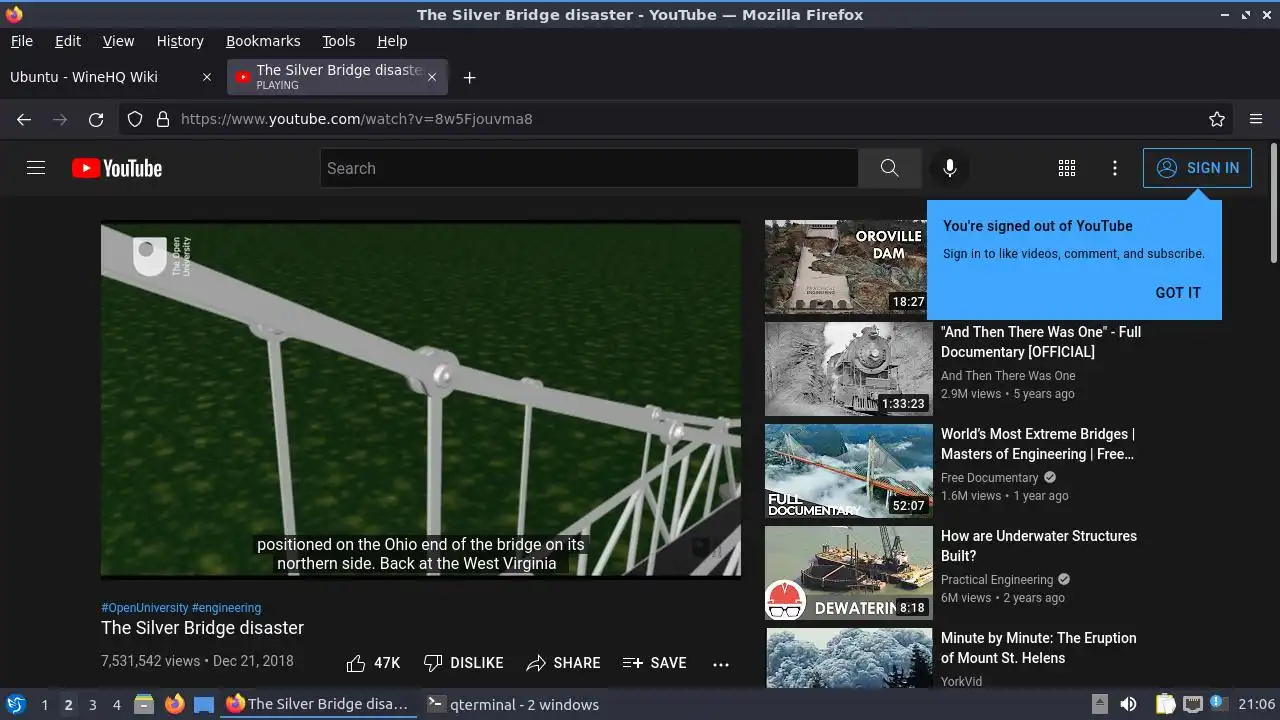
Task: Open Firefox application menu
Action: tap(1256, 119)
